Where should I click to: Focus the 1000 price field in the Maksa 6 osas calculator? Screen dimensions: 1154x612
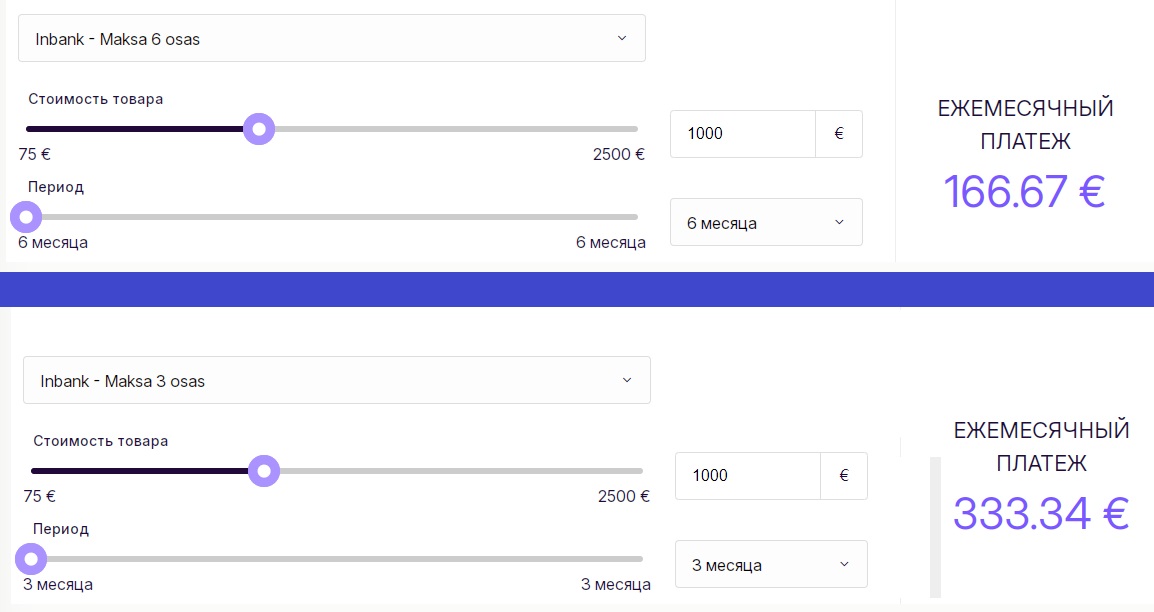click(742, 134)
